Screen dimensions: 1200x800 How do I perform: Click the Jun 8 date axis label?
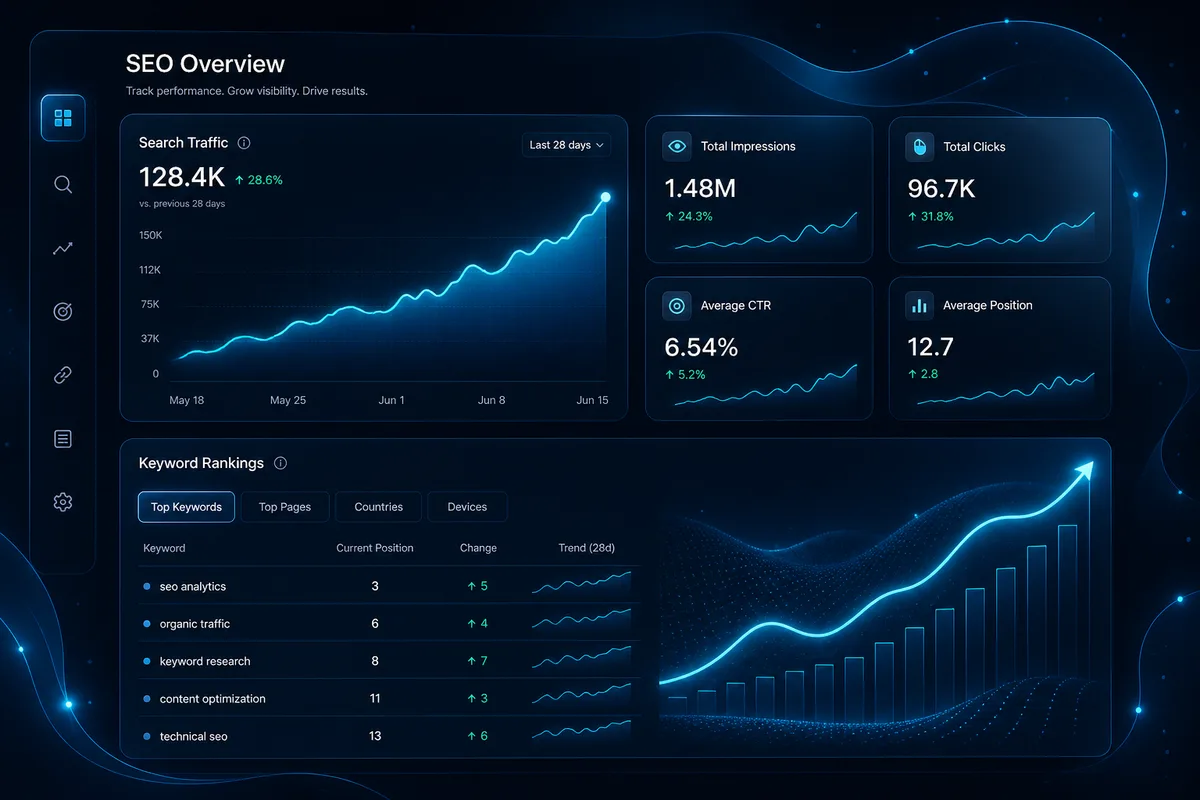click(491, 400)
